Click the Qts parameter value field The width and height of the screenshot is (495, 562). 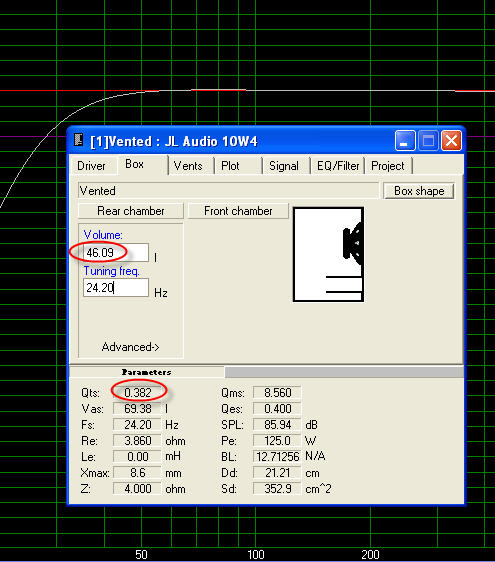point(137,392)
